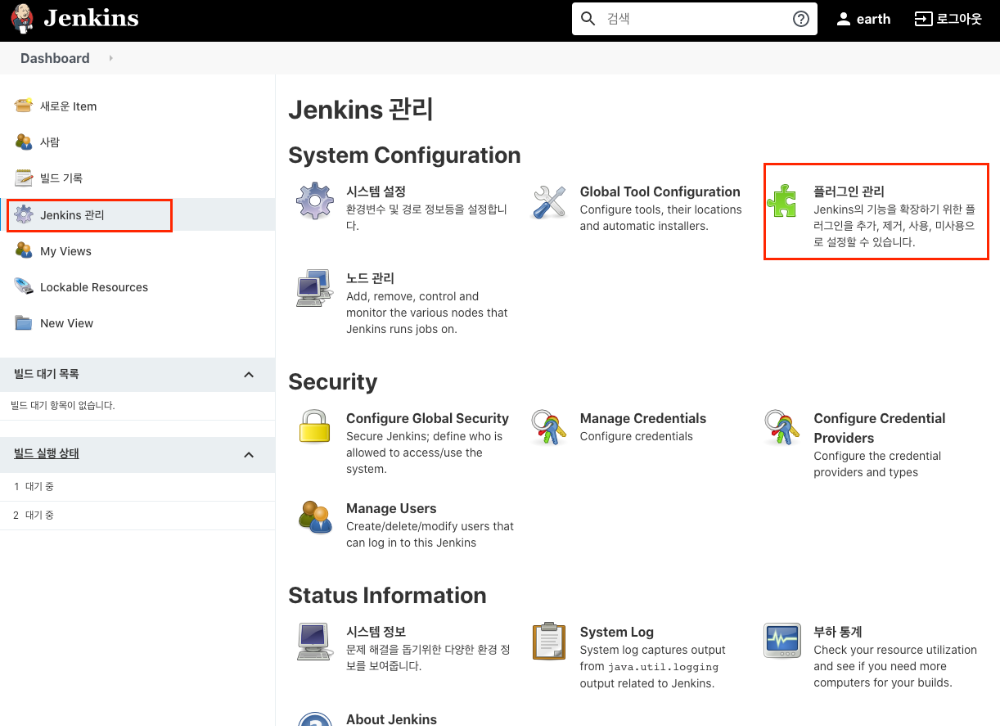
Task: Open 사람 in the sidebar
Action: (50, 142)
